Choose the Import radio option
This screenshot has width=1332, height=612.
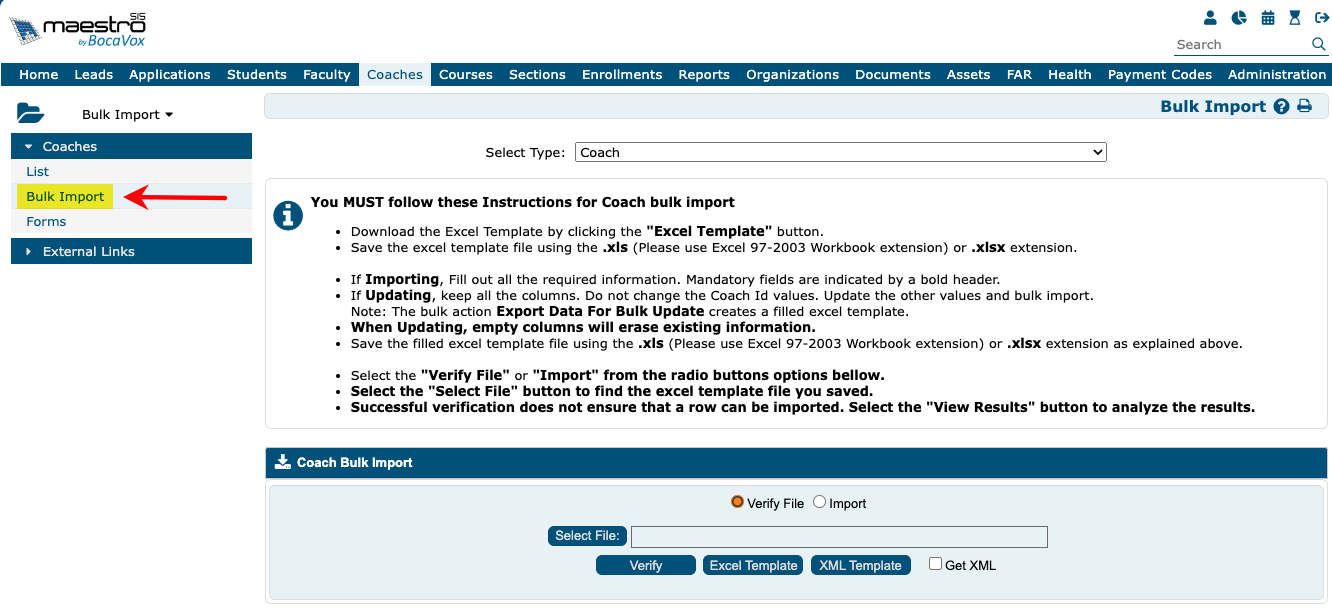pyautogui.click(x=819, y=502)
